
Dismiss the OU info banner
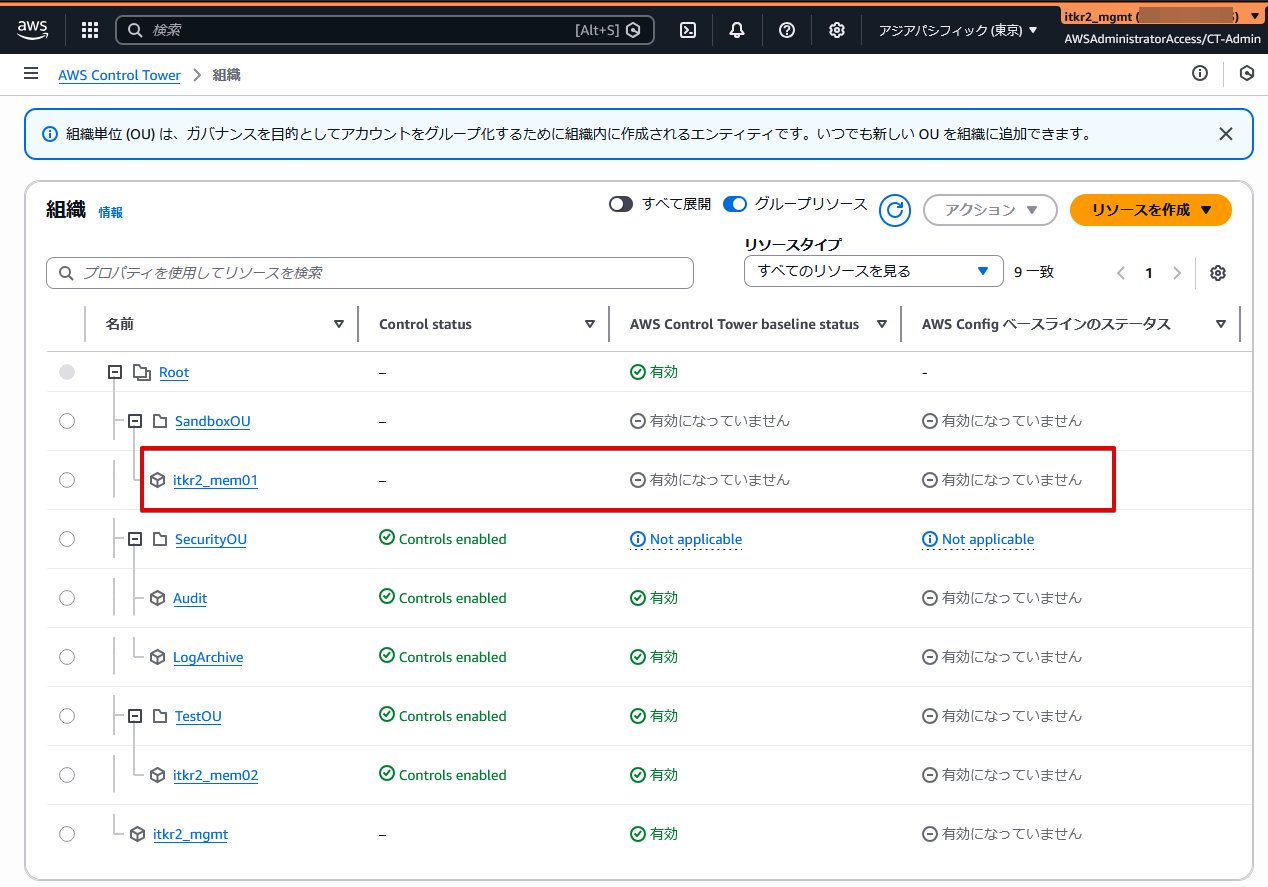click(1225, 134)
